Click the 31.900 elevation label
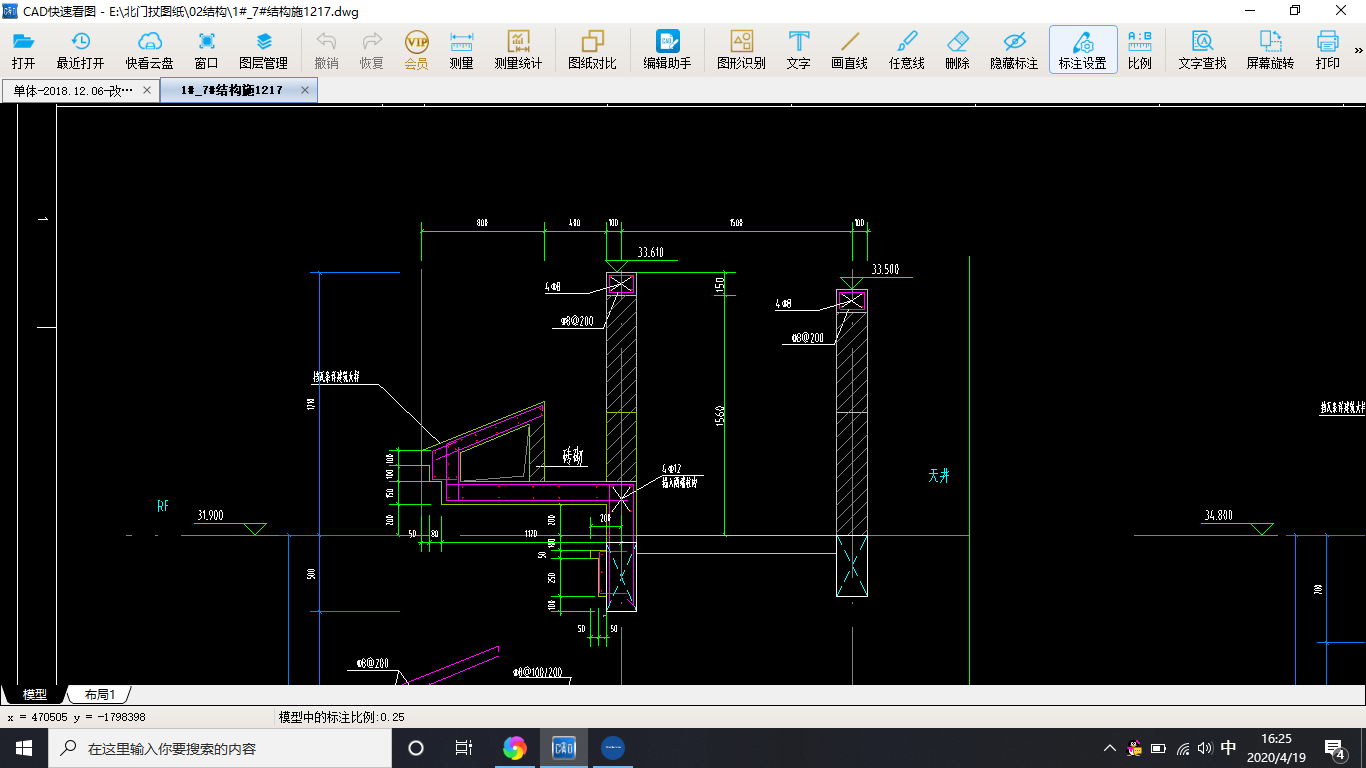Image resolution: width=1366 pixels, height=768 pixels. pyautogui.click(x=210, y=515)
